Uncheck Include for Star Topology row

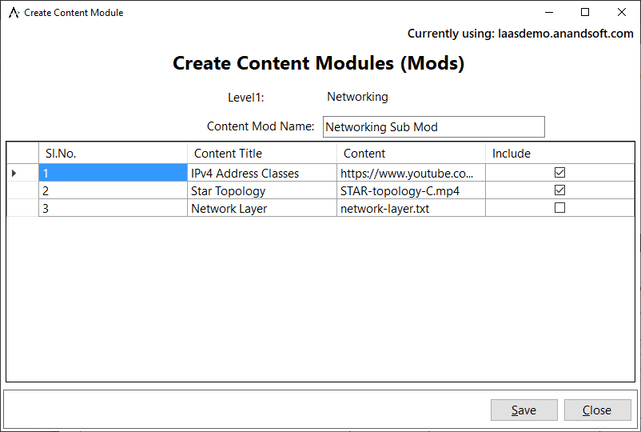[560, 190]
